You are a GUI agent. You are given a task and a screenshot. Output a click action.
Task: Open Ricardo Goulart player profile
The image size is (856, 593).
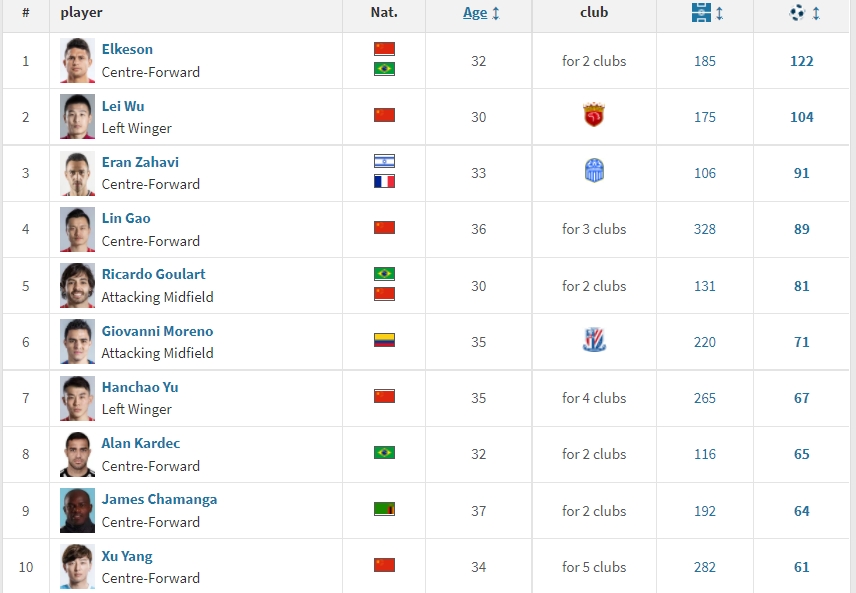(x=153, y=274)
